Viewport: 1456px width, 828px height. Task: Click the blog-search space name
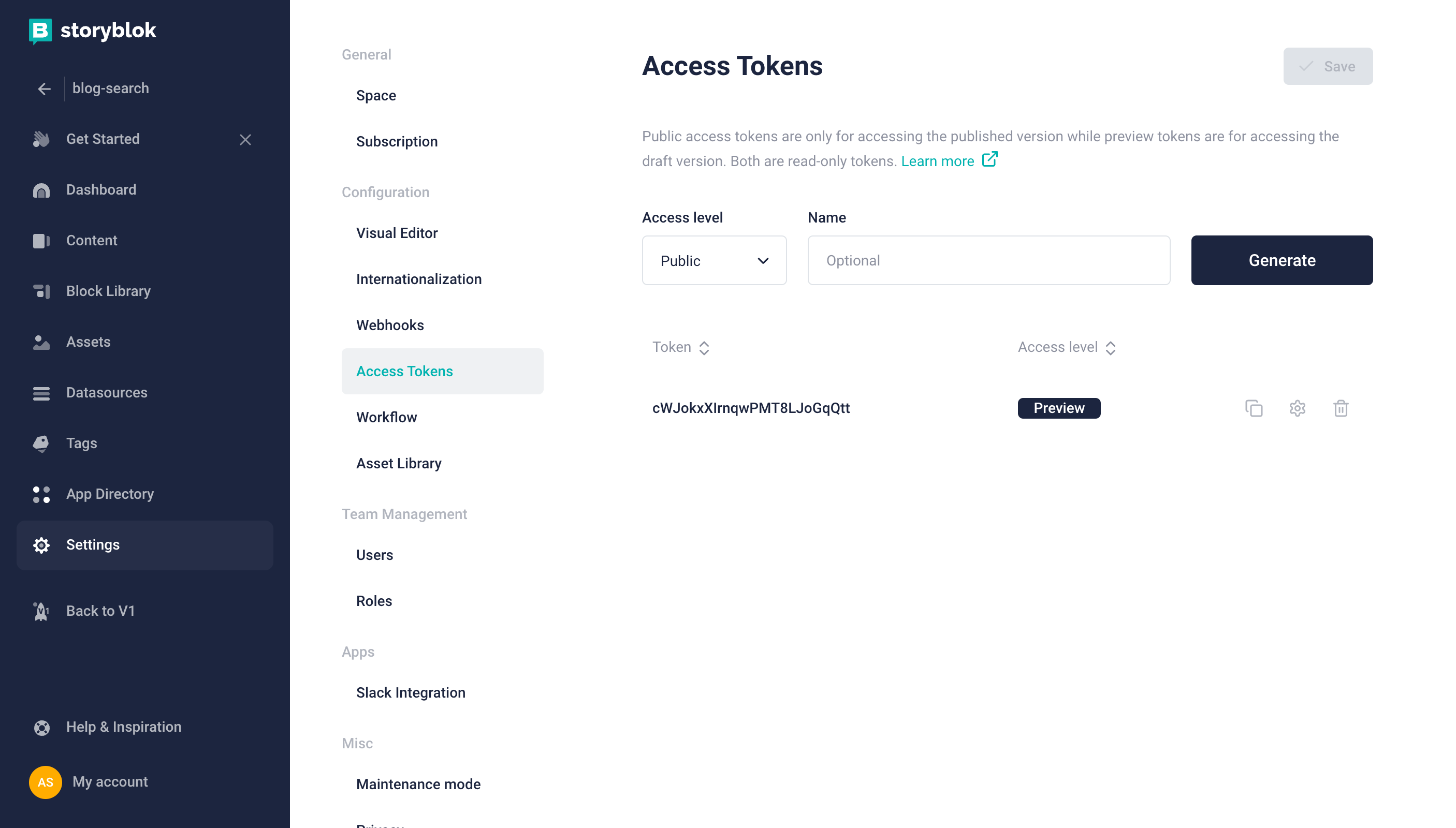coord(111,88)
